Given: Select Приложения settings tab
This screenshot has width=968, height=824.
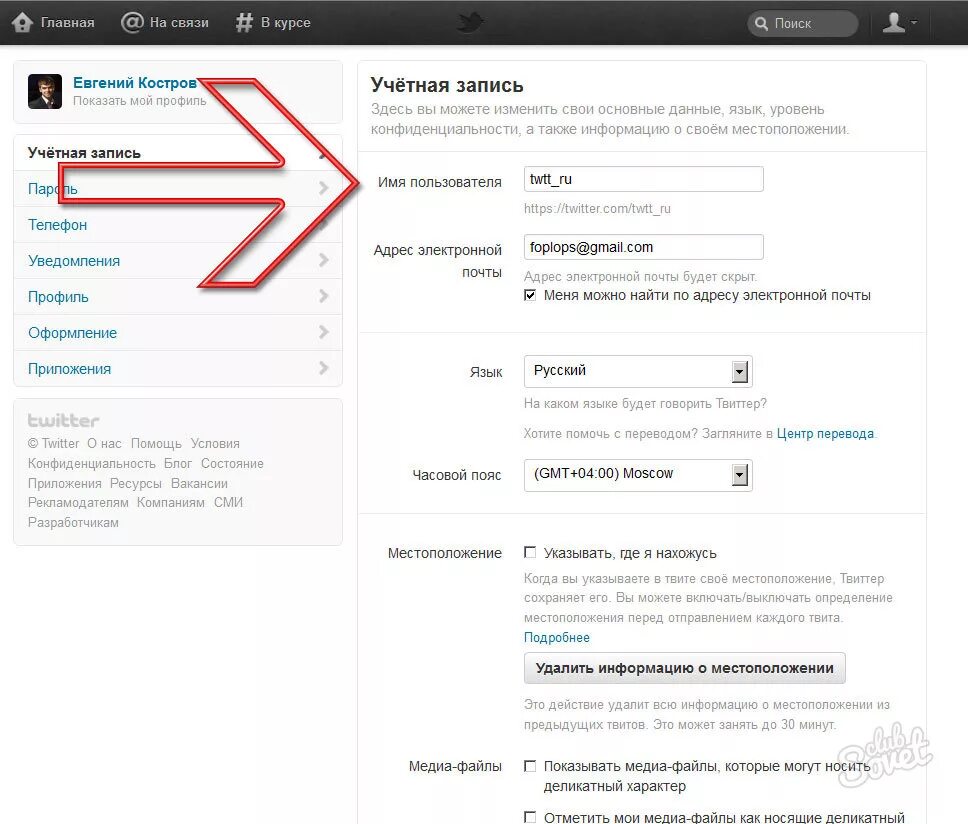Looking at the screenshot, I should pyautogui.click(x=178, y=368).
